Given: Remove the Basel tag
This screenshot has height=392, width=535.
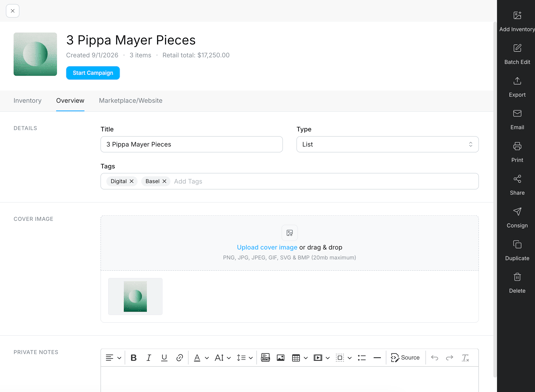Looking at the screenshot, I should pyautogui.click(x=164, y=181).
